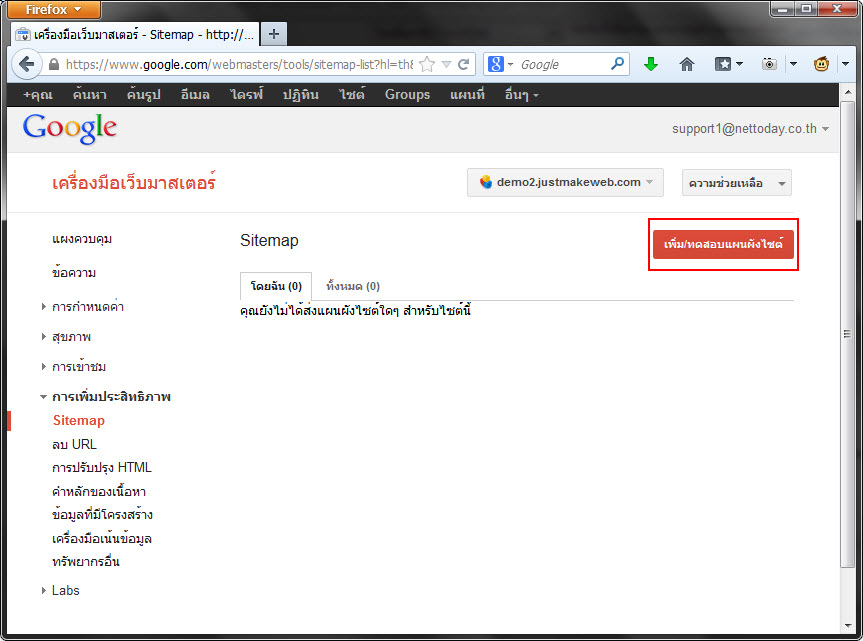Open ข้อมูลที่มีโครงสร้าง in sidebar
Viewport: 863px width, 641px height.
(102, 515)
